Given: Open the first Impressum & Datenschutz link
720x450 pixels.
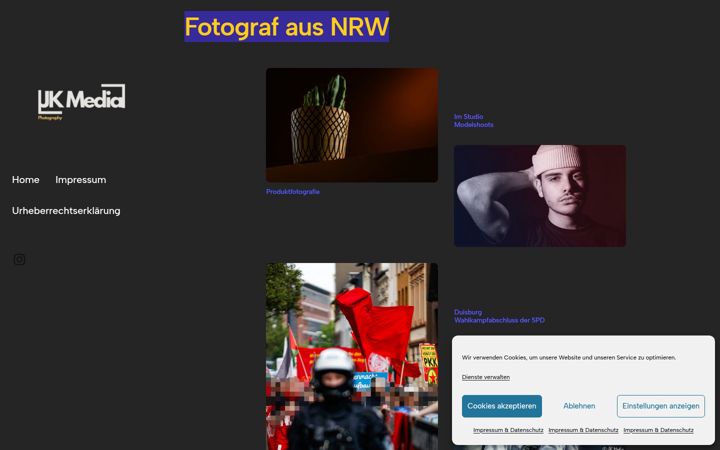Looking at the screenshot, I should click(x=508, y=430).
